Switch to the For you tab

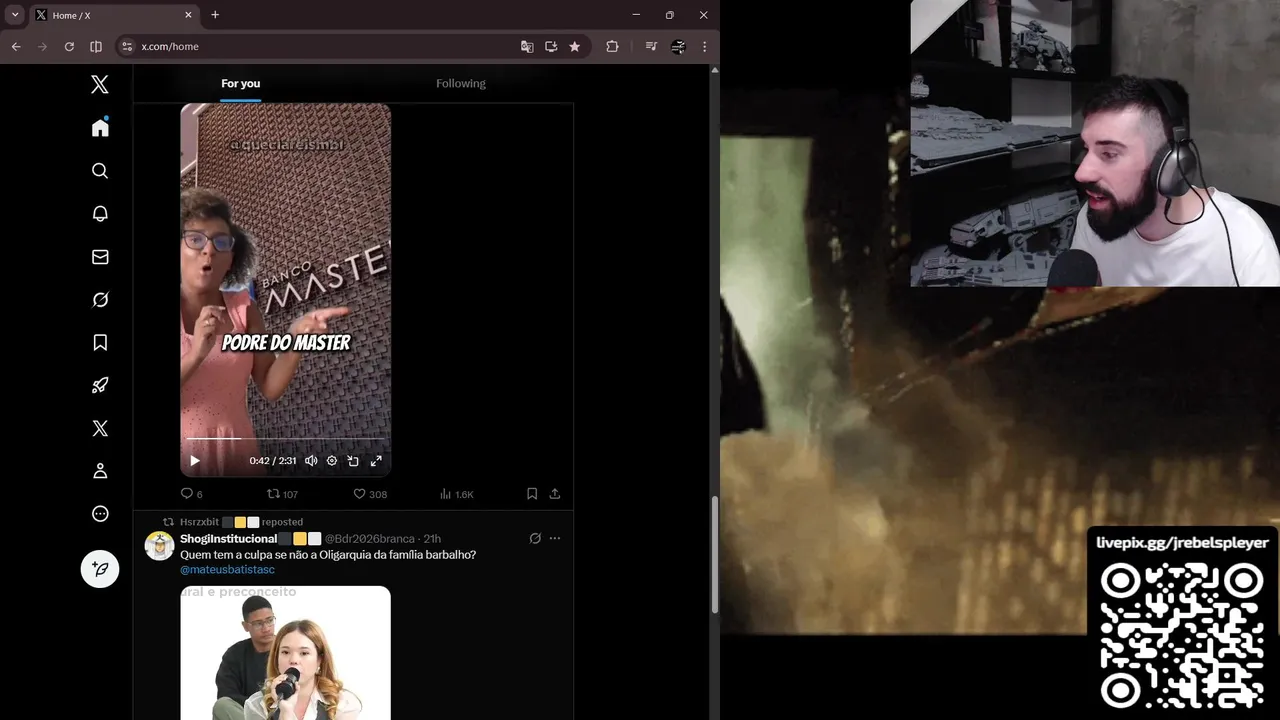[x=241, y=84]
